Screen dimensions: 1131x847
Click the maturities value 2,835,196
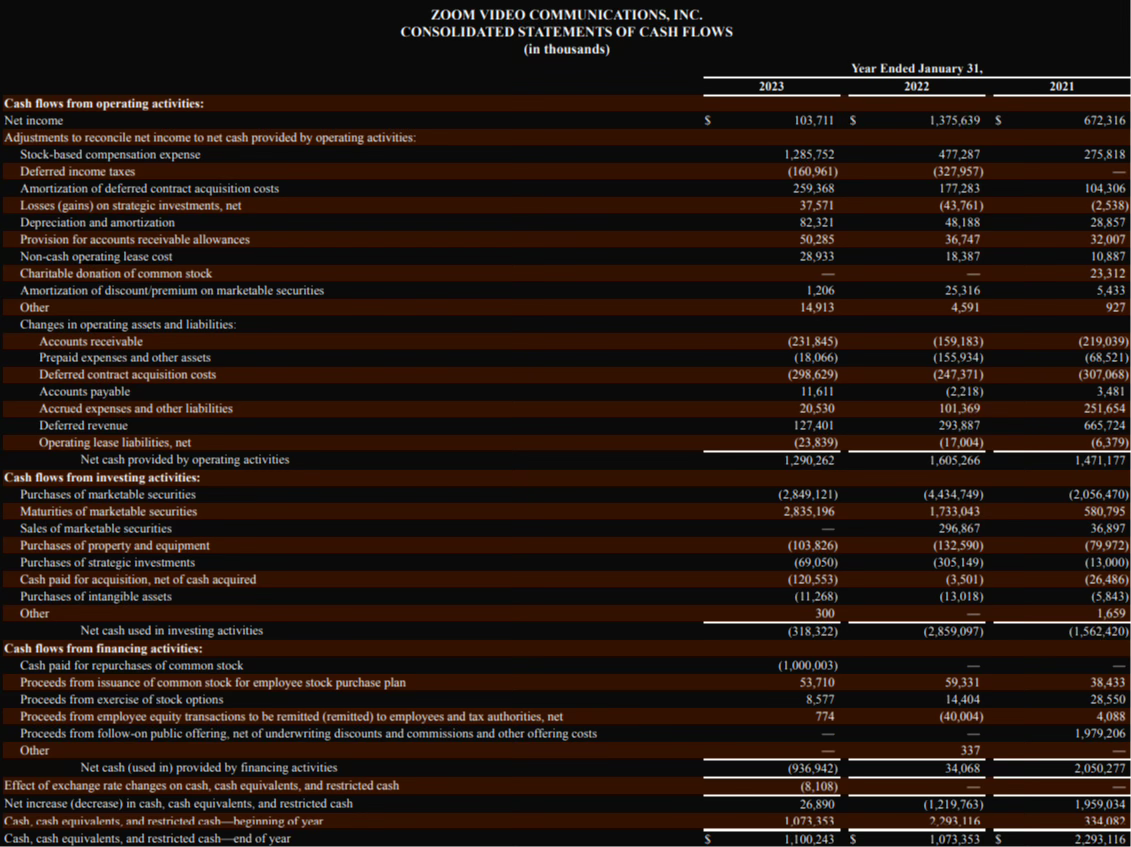pyautogui.click(x=811, y=511)
